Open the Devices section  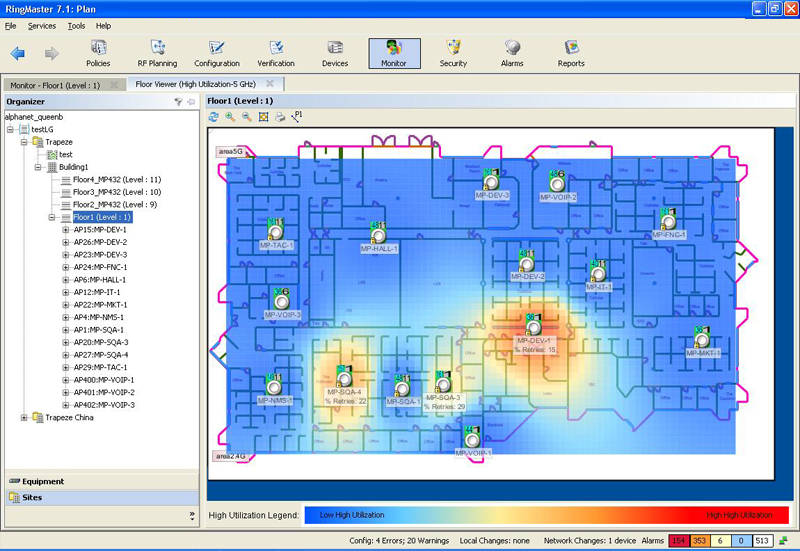[335, 54]
